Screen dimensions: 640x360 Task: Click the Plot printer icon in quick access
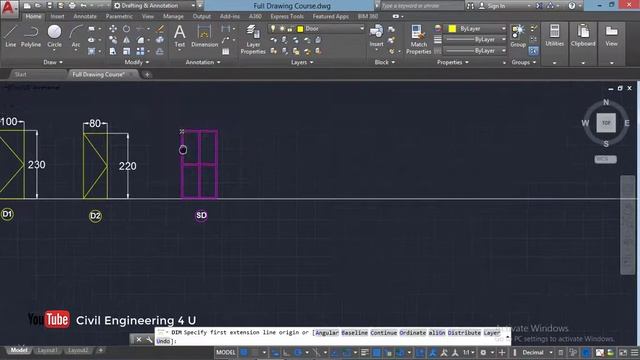pyautogui.click(x=72, y=6)
